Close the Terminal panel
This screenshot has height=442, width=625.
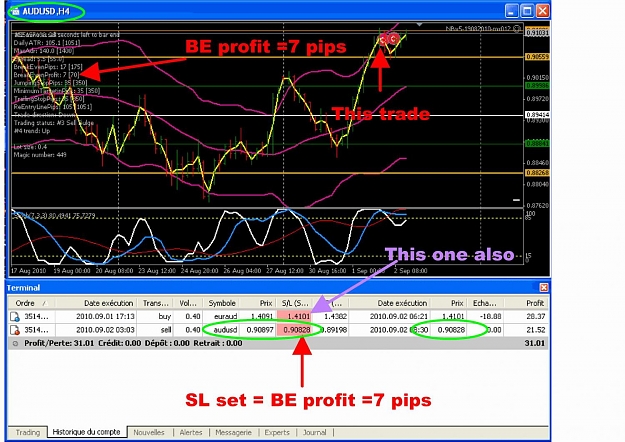click(544, 287)
